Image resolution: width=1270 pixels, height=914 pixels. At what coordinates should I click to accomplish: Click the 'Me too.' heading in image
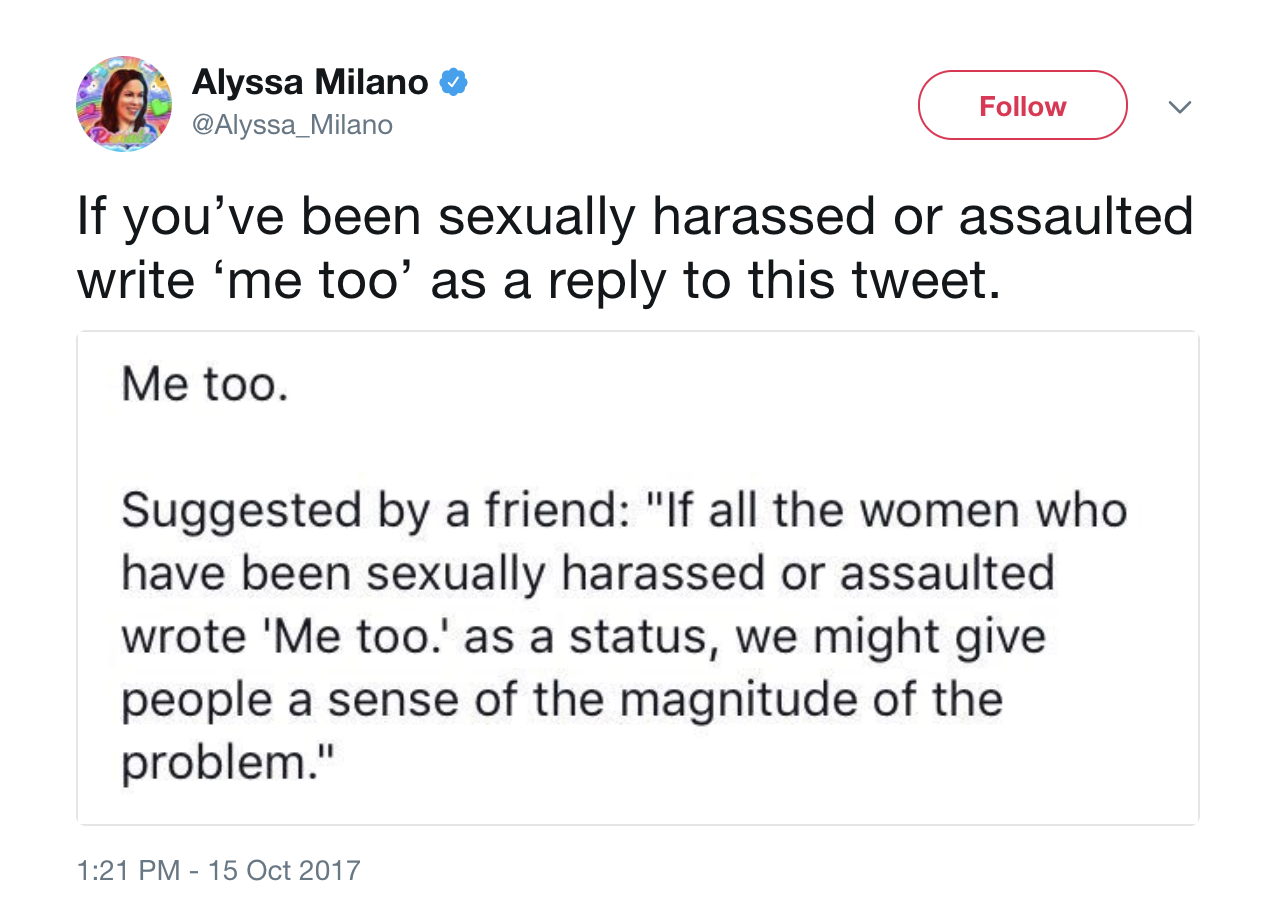click(204, 384)
